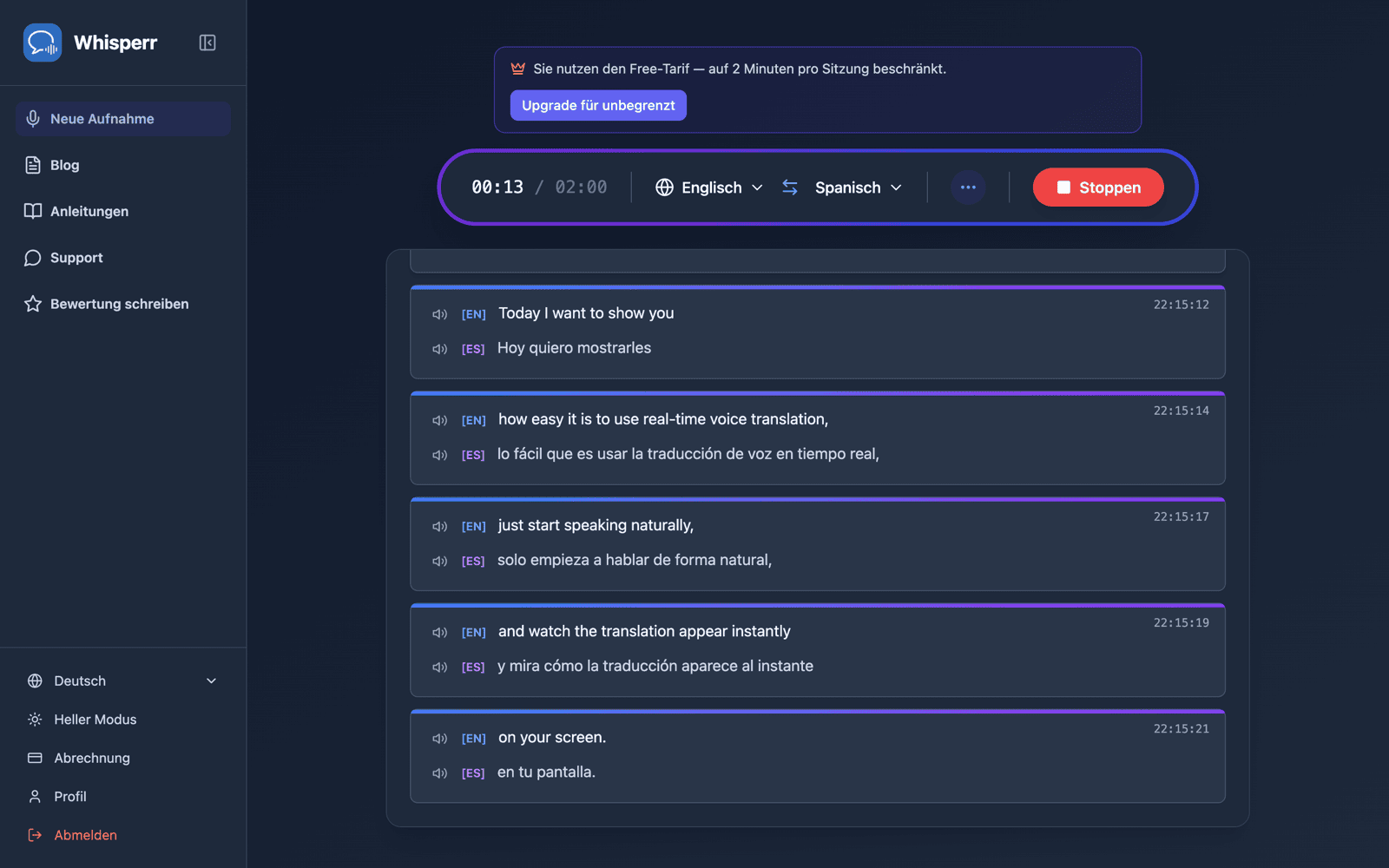The height and width of the screenshot is (868, 1389).
Task: Play audio for 'and watch the translation appear'
Action: (440, 633)
